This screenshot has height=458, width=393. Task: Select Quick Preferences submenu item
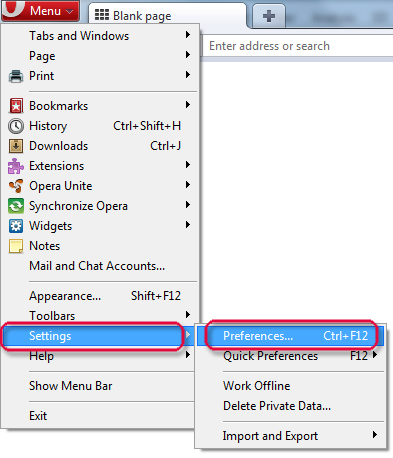point(290,356)
